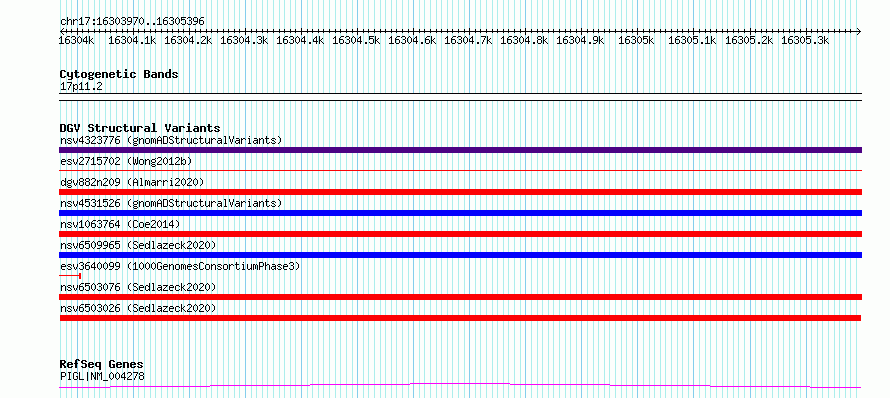890x398 pixels.
Task: Click the red bar under dgv882n209
Action: pyautogui.click(x=460, y=192)
